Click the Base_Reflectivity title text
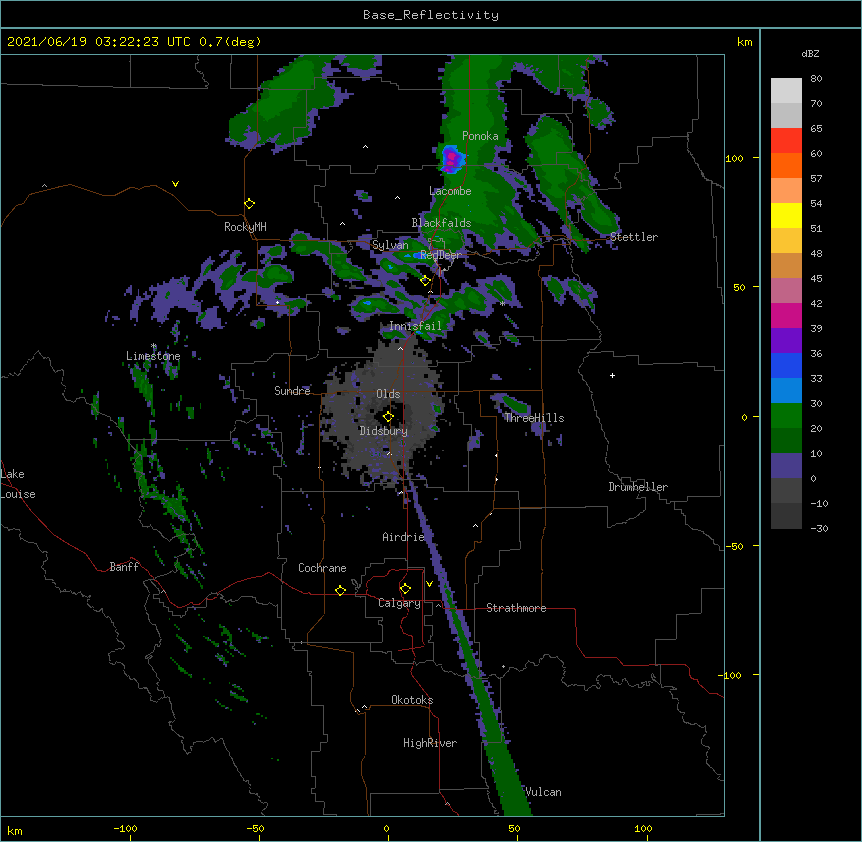The height and width of the screenshot is (842, 862). [431, 15]
